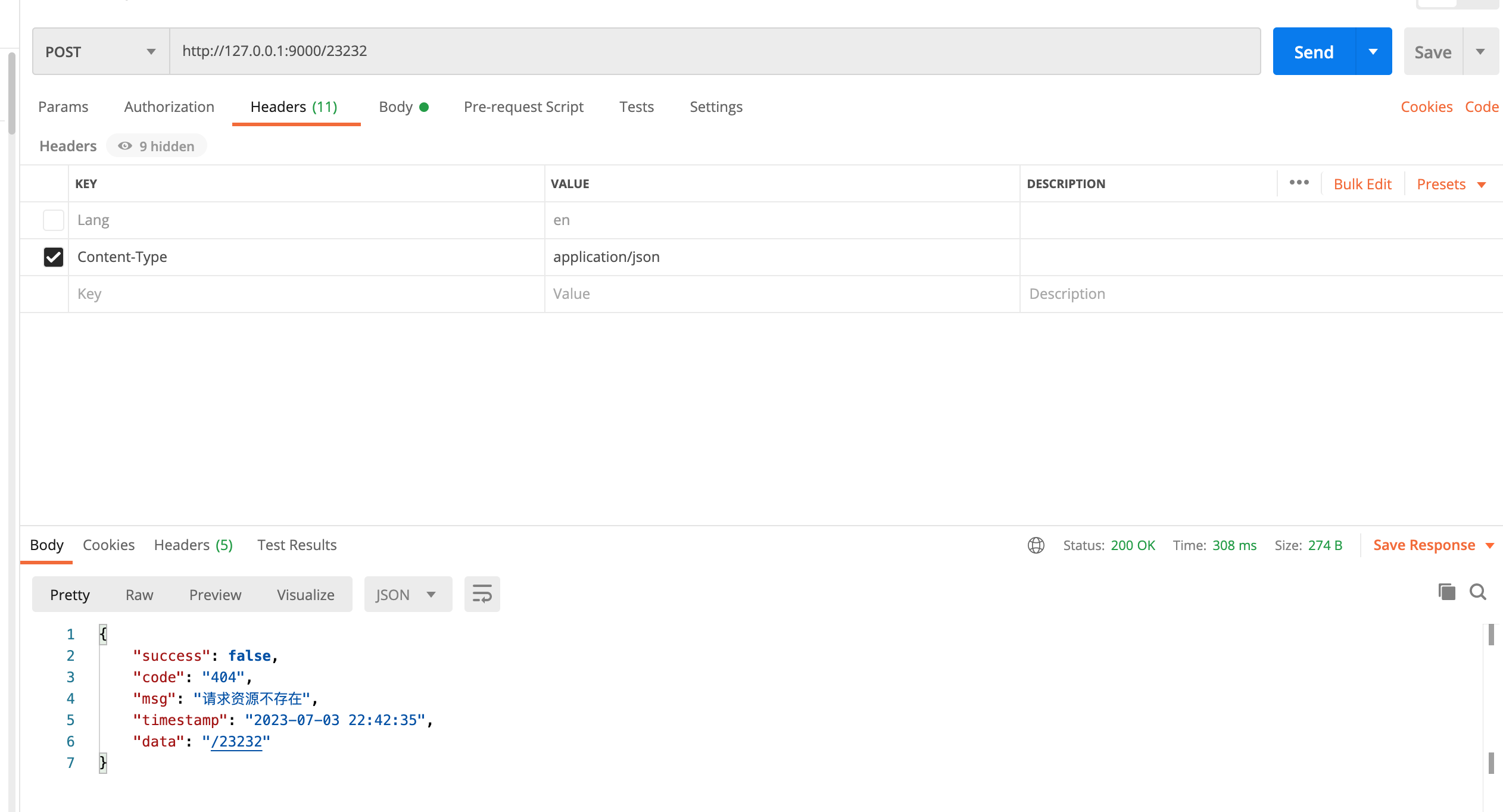This screenshot has width=1503, height=812.
Task: Expand the Send button arrow menu
Action: pos(1373,52)
